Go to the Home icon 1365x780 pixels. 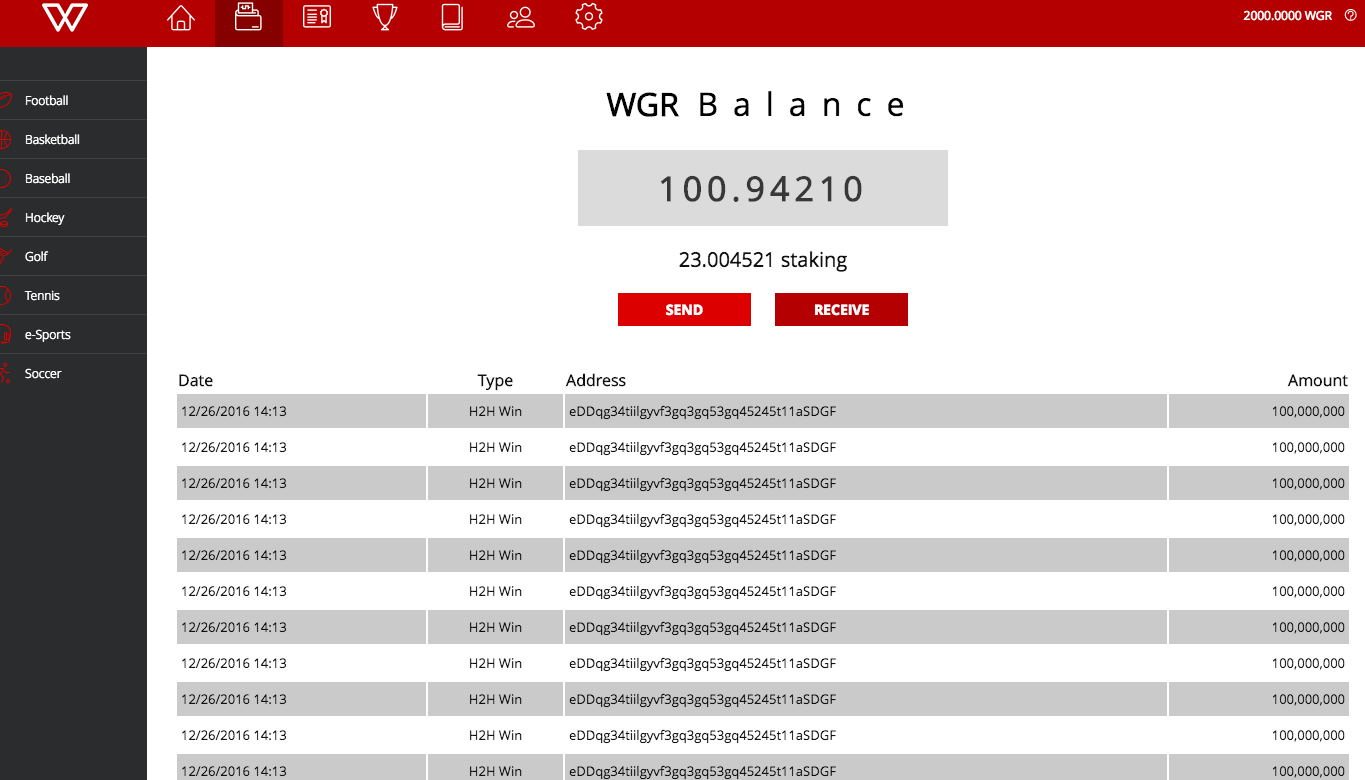(x=181, y=18)
